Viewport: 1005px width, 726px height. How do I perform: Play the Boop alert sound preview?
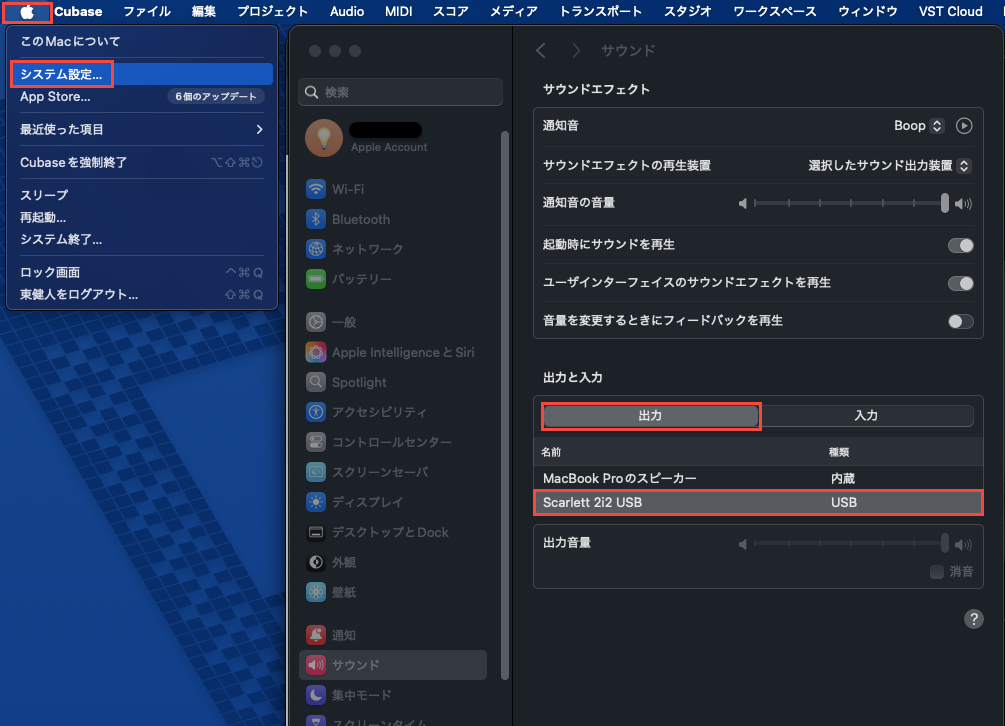pyautogui.click(x=964, y=126)
